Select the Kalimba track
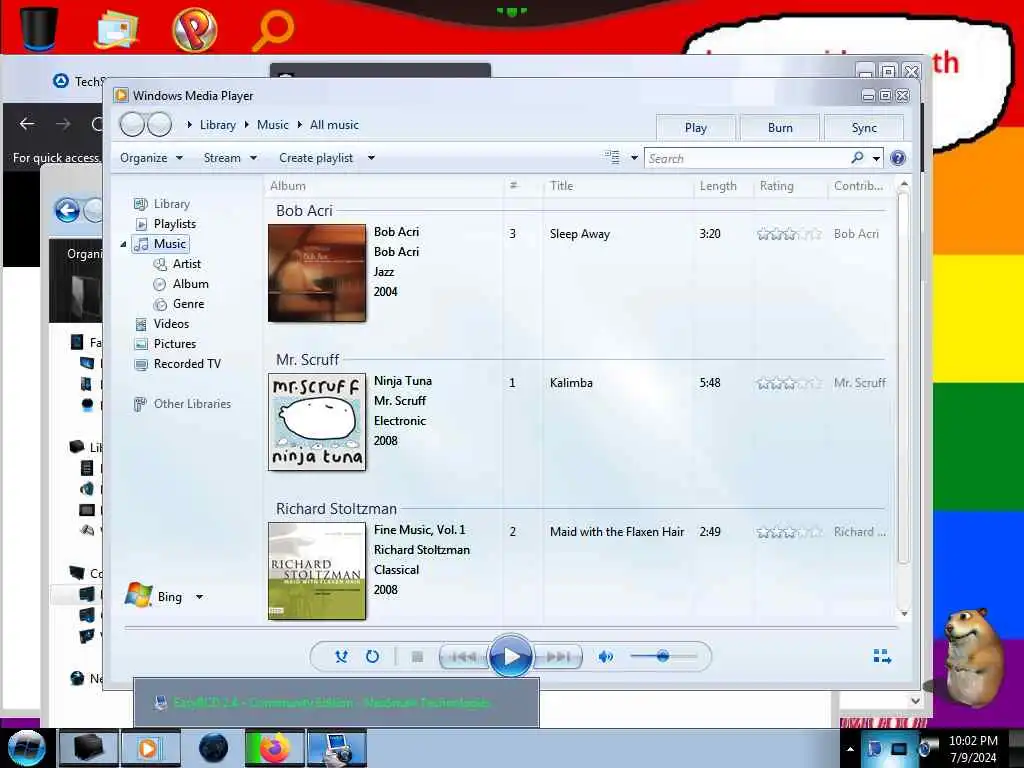1024x768 pixels. [571, 383]
